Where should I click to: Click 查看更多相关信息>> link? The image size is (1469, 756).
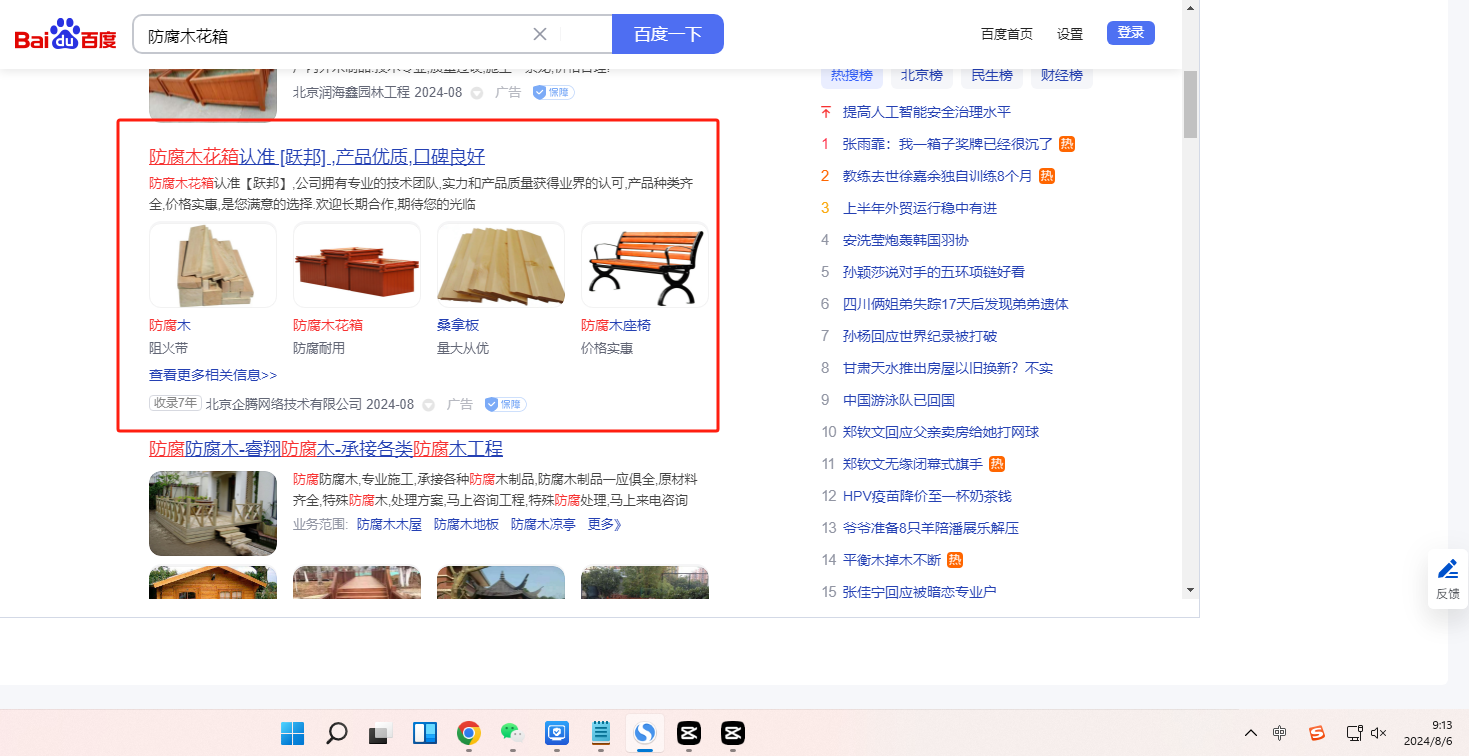point(213,375)
